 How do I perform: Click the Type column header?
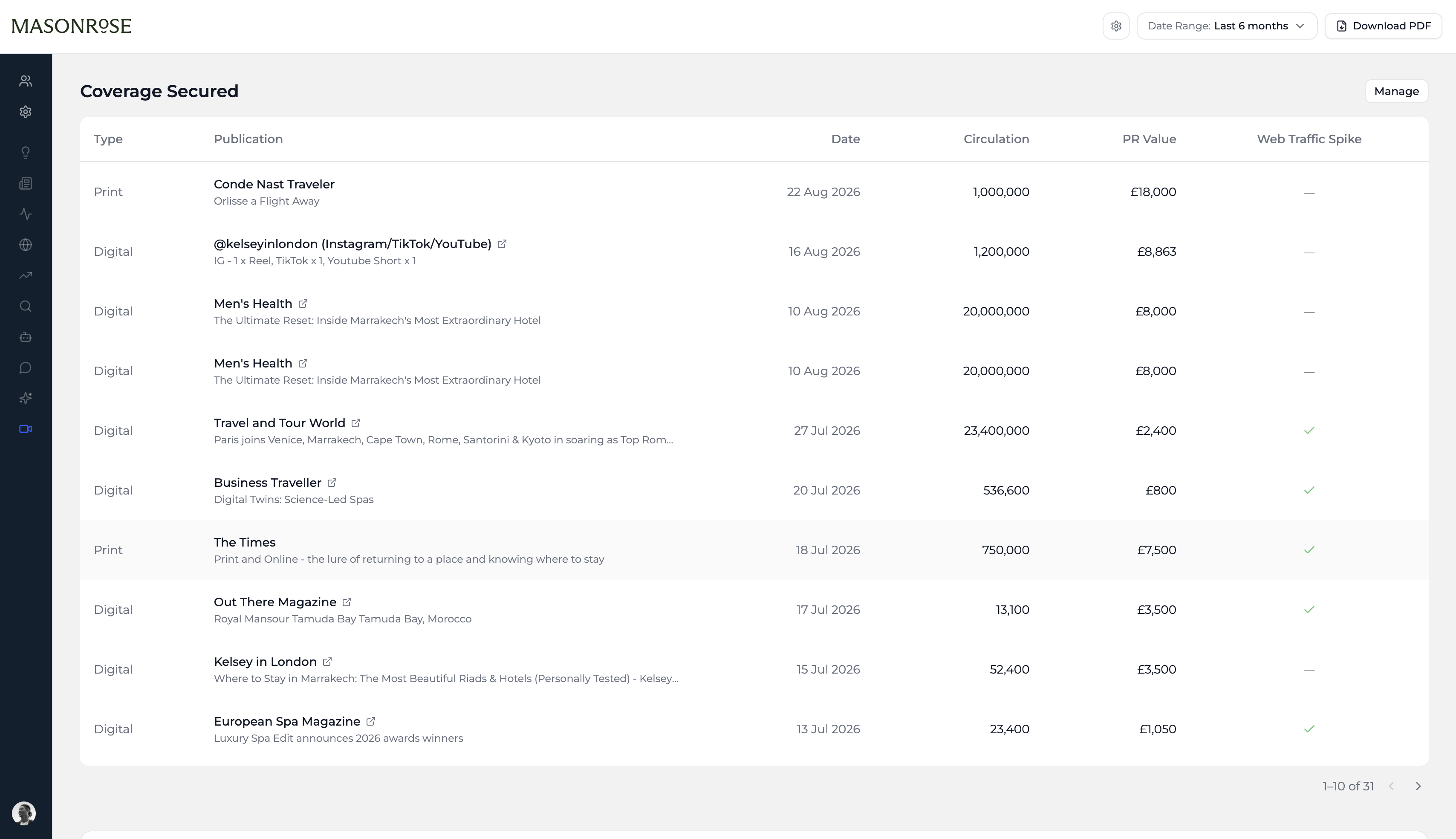pyautogui.click(x=108, y=139)
